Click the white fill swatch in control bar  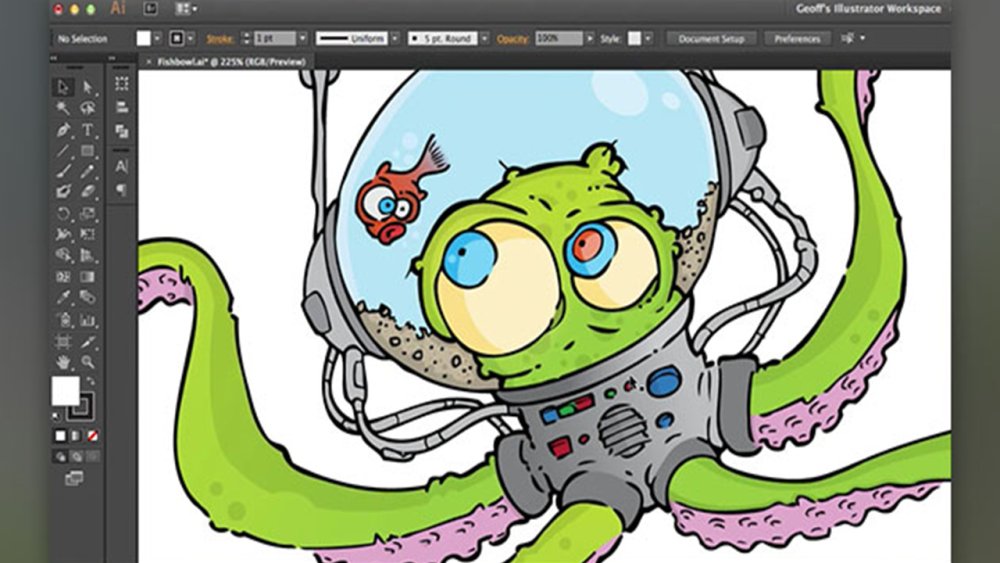(144, 39)
